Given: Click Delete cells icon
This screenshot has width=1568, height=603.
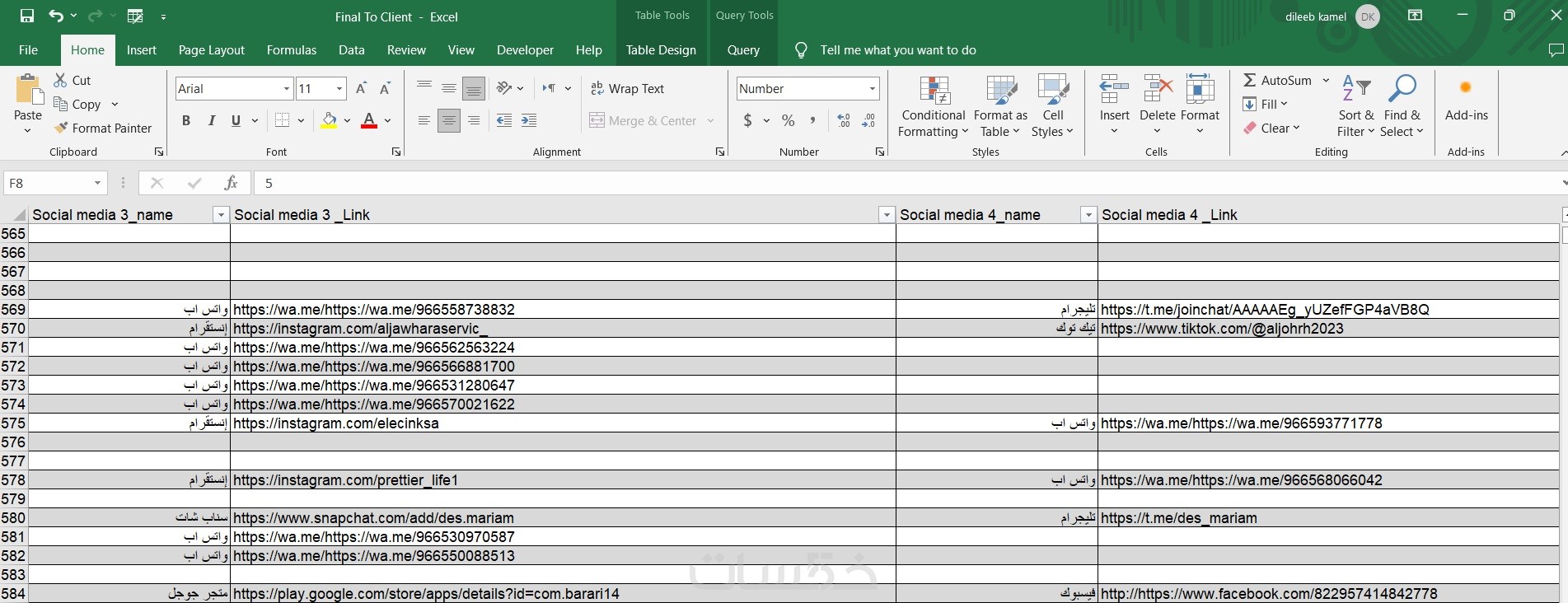Looking at the screenshot, I should coord(1157,88).
